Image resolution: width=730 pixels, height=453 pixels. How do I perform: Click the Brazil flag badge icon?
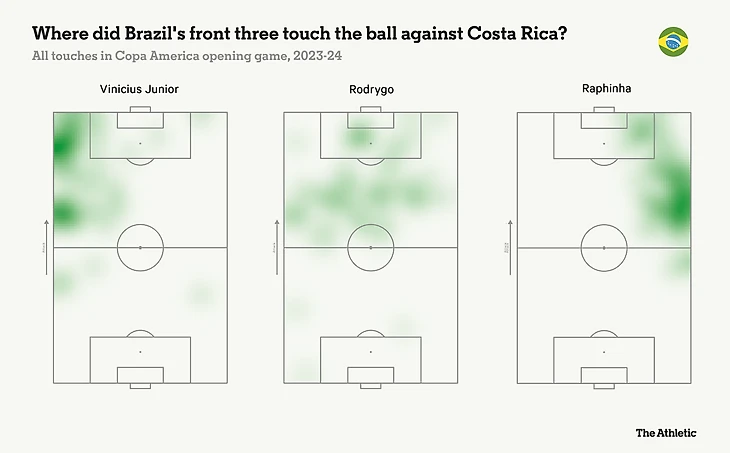coord(673,42)
